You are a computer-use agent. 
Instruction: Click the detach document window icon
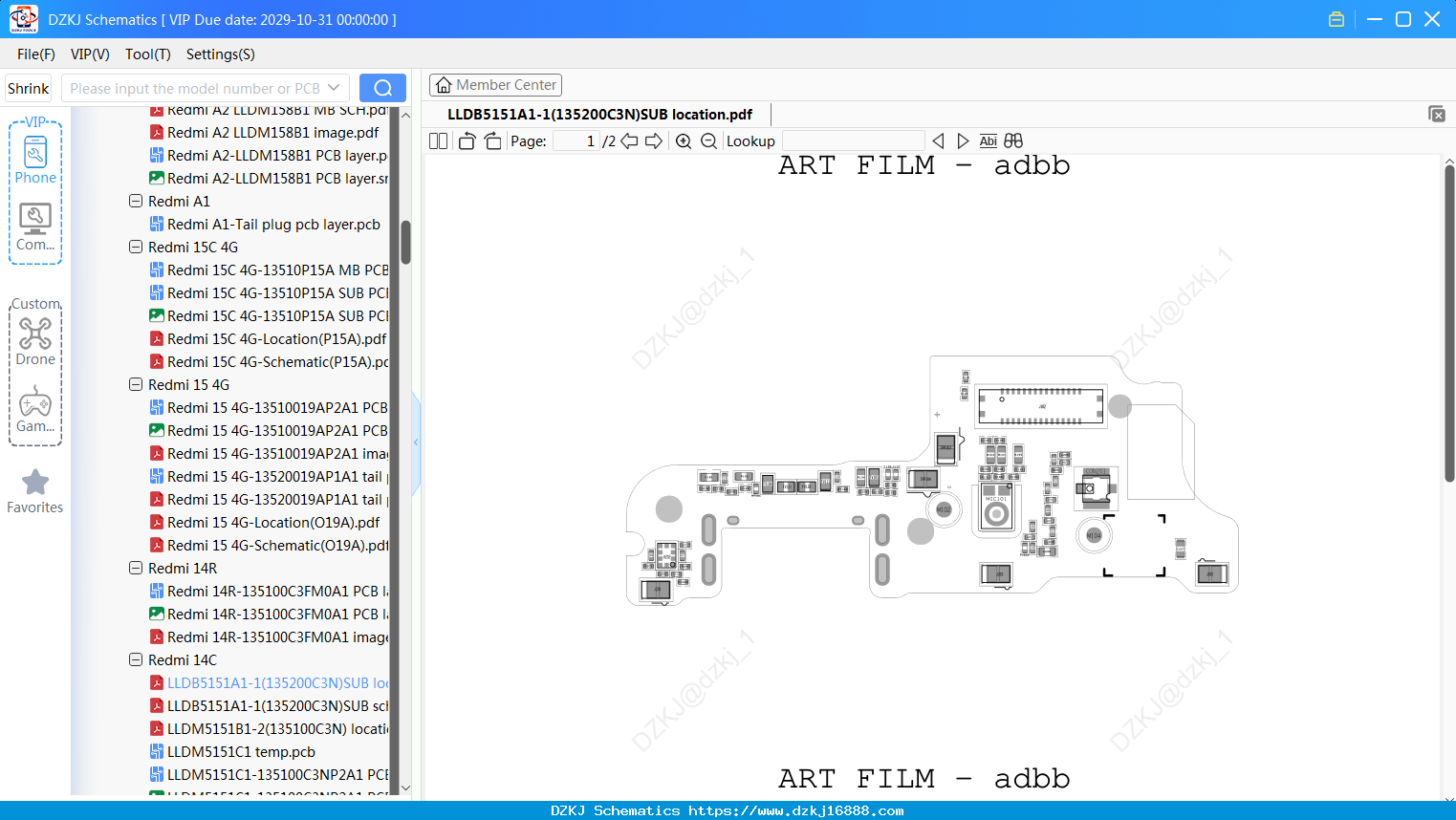[x=1437, y=114]
